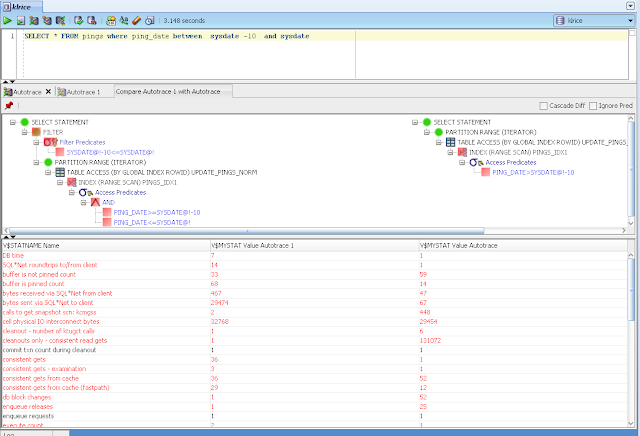Image resolution: width=640 pixels, height=436 pixels.
Task: Click the Access Predicates icon in left plan
Action: point(86,192)
